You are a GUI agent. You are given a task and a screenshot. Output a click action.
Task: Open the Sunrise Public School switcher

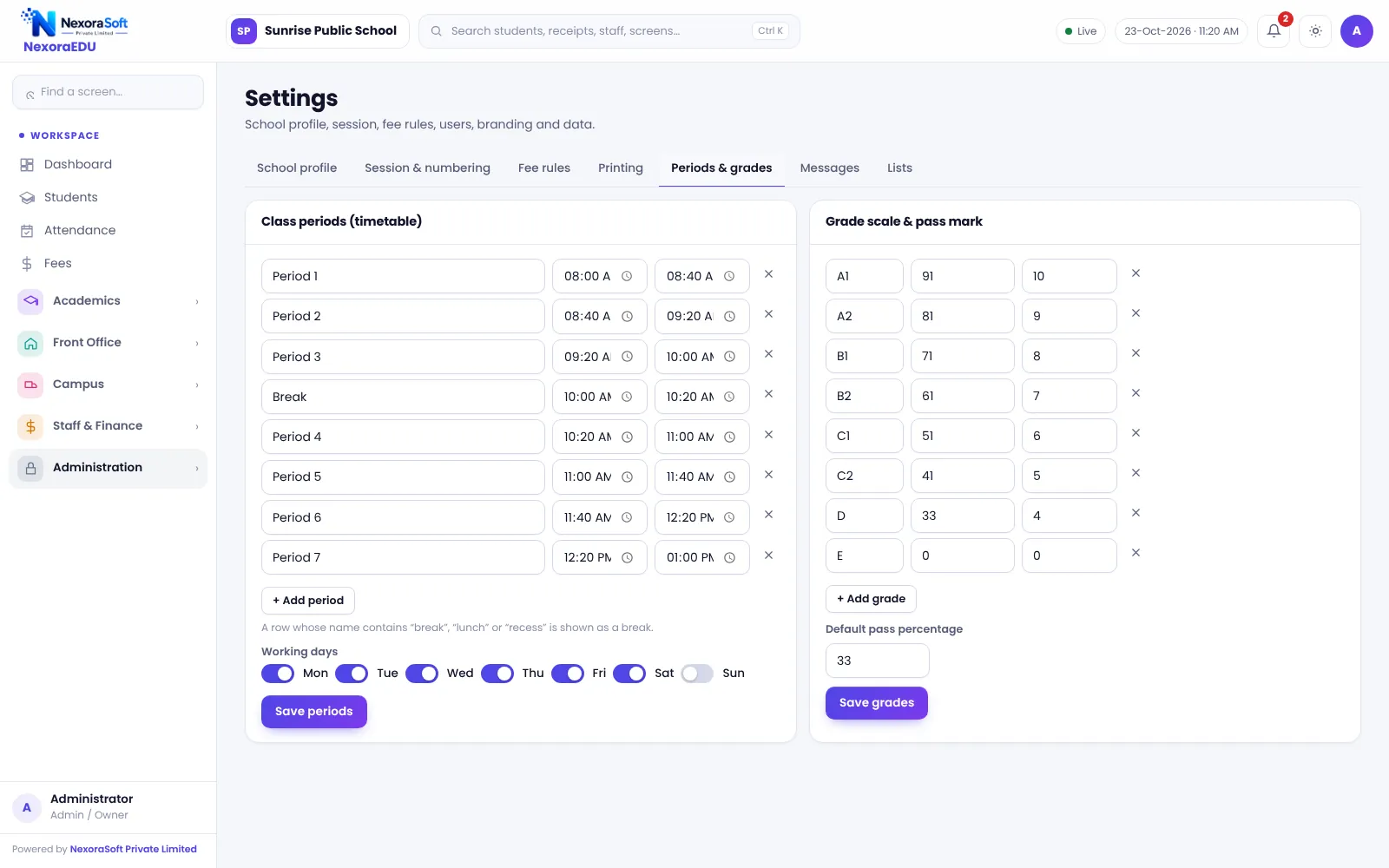click(x=317, y=31)
